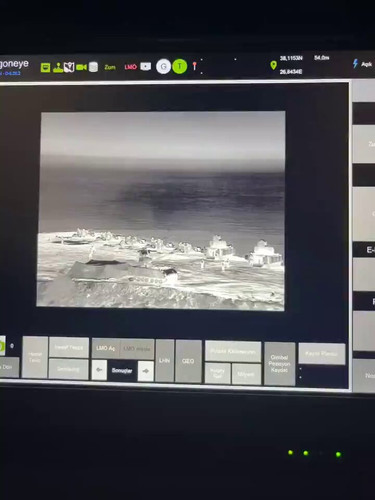This screenshot has height=500, width=375.
Task: Click the LMO Aç button
Action: click(x=106, y=348)
